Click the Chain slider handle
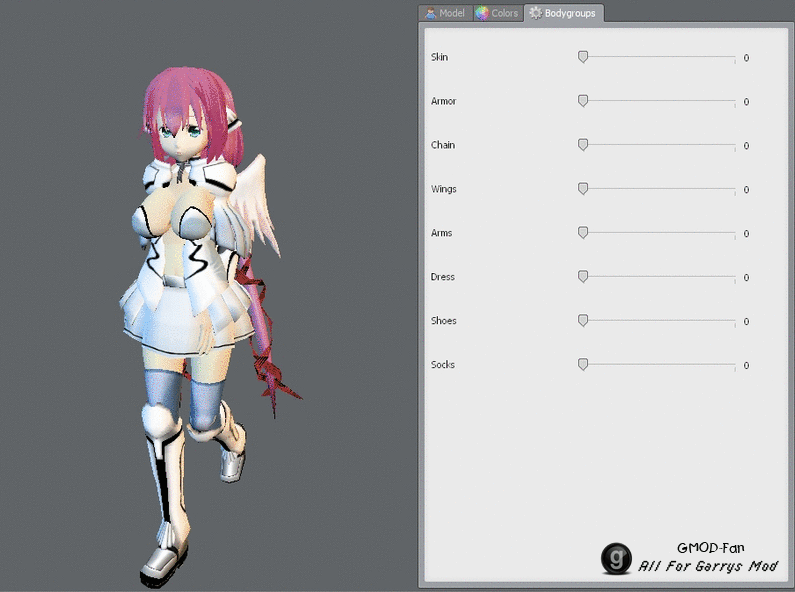The width and height of the screenshot is (795, 592). [x=583, y=144]
